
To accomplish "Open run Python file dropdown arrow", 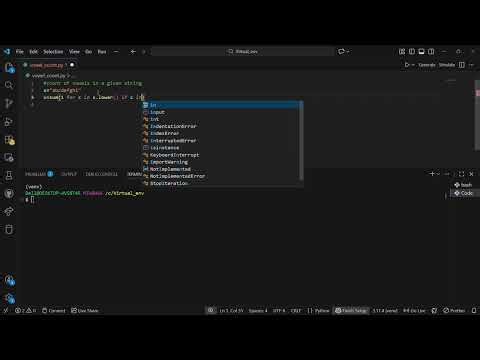I will click(x=413, y=65).
